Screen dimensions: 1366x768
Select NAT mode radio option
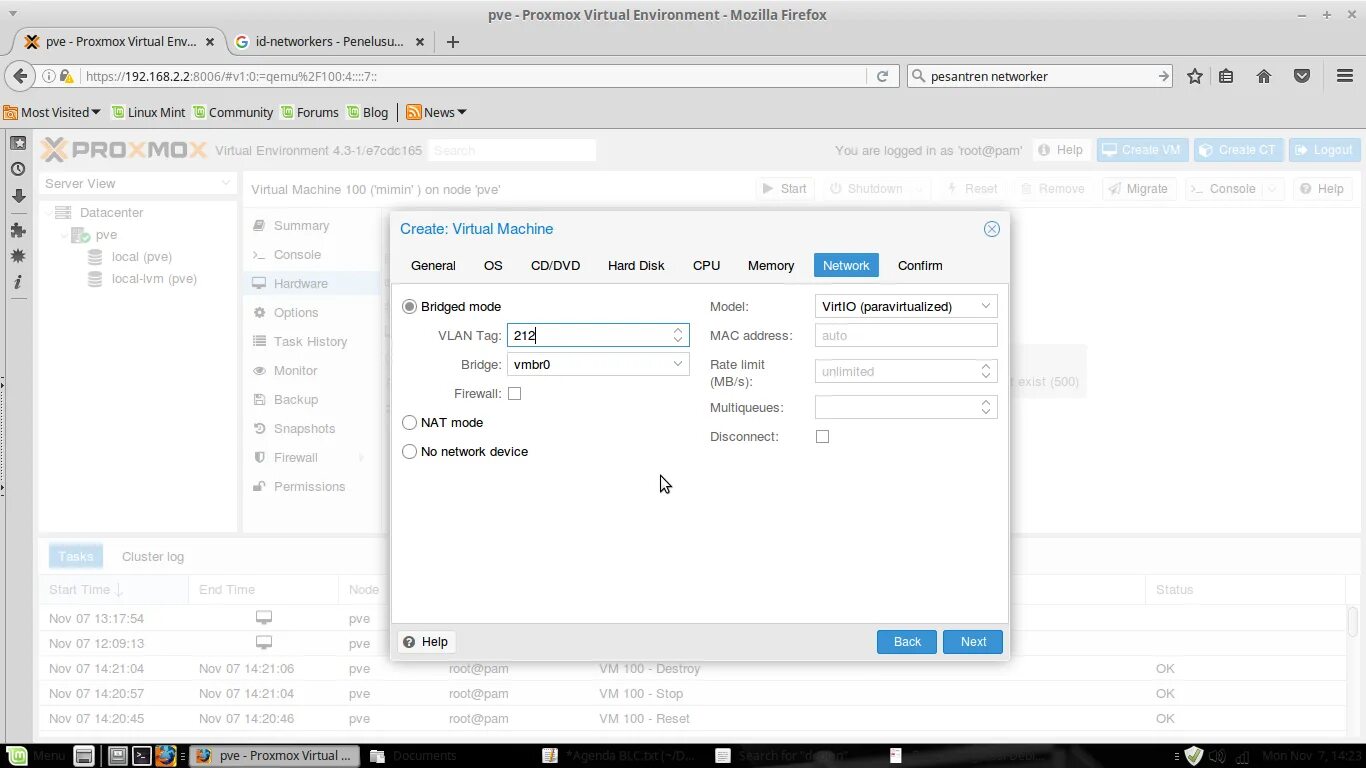point(409,423)
